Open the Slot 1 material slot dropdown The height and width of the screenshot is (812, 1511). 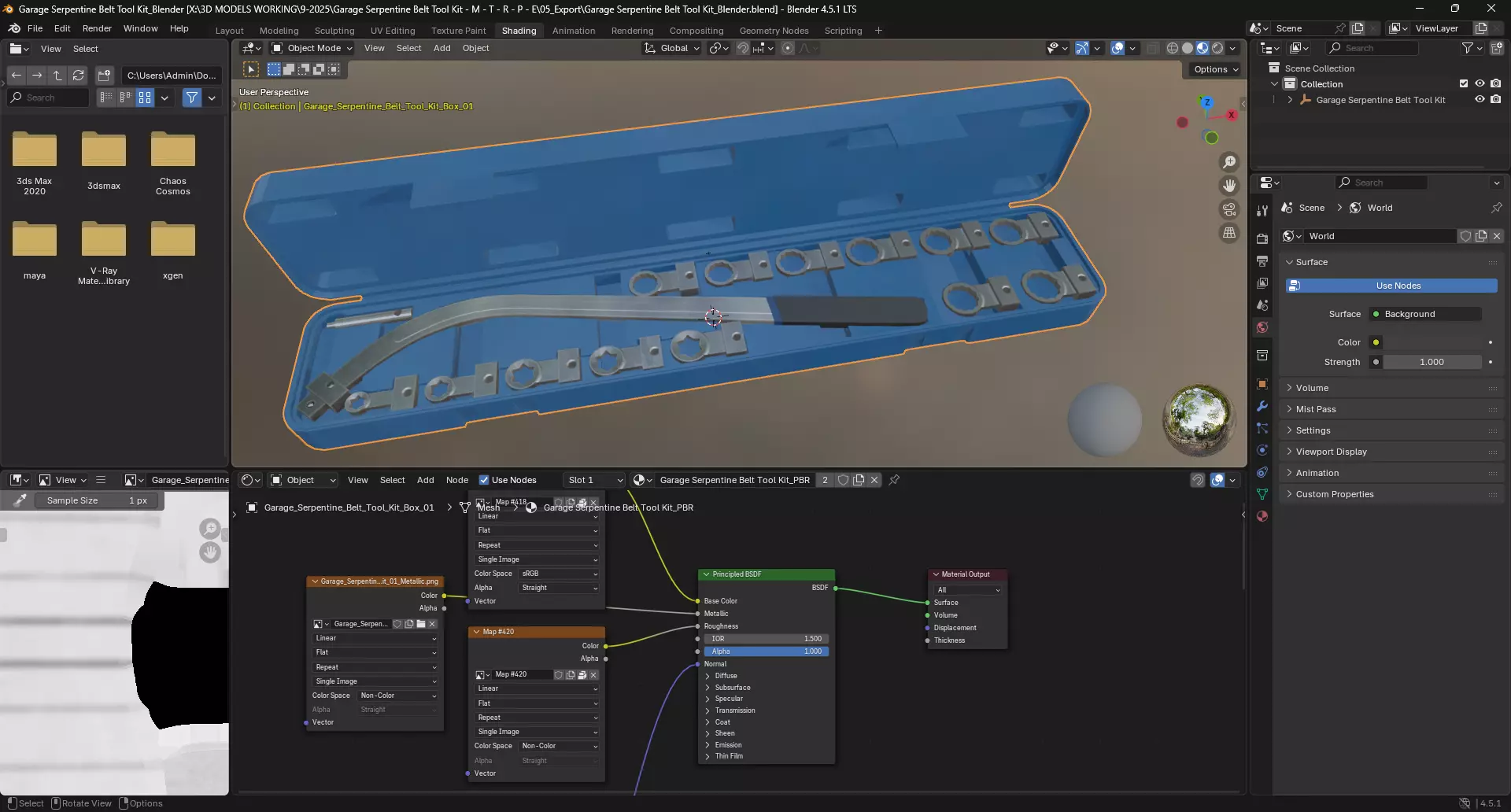(x=595, y=480)
